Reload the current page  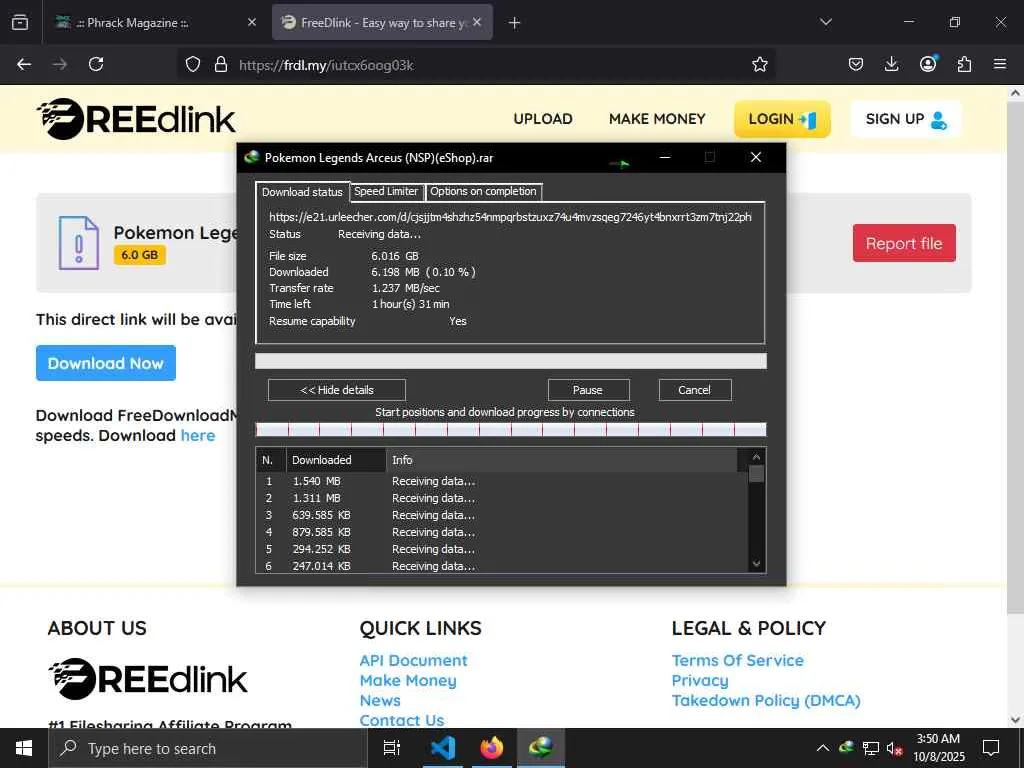pyautogui.click(x=96, y=64)
